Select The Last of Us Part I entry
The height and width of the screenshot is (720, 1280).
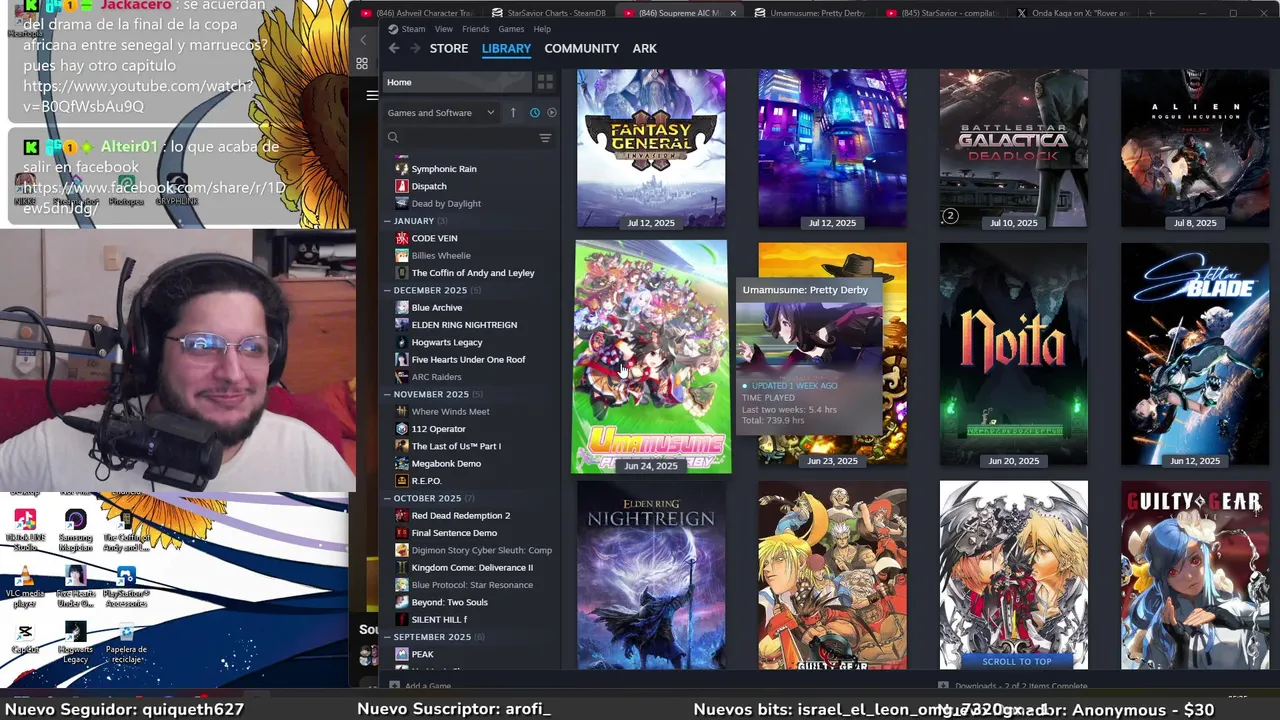(455, 446)
